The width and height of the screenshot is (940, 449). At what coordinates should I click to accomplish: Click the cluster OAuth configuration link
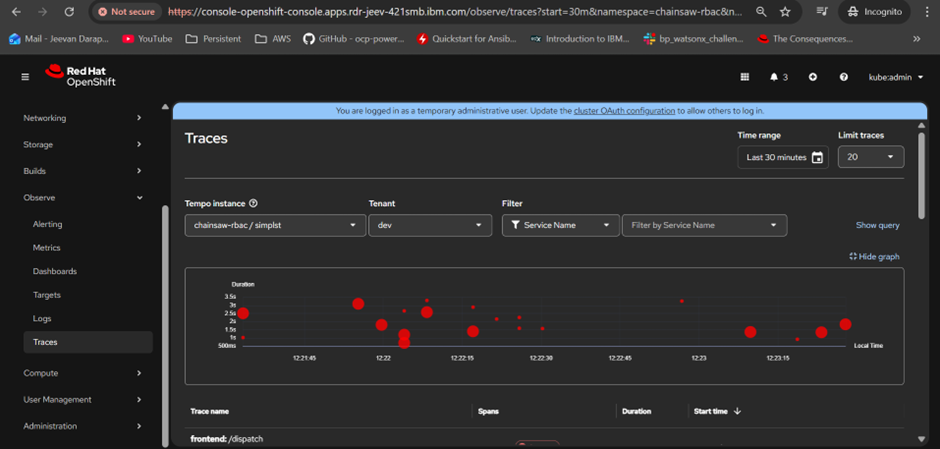tap(624, 111)
